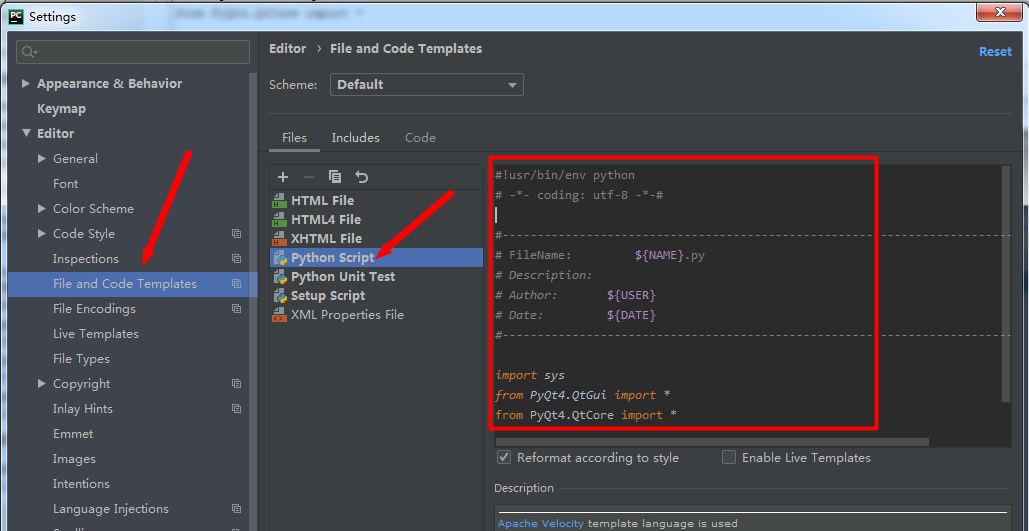
Task: Click the minus icon to remove template
Action: pyautogui.click(x=309, y=177)
